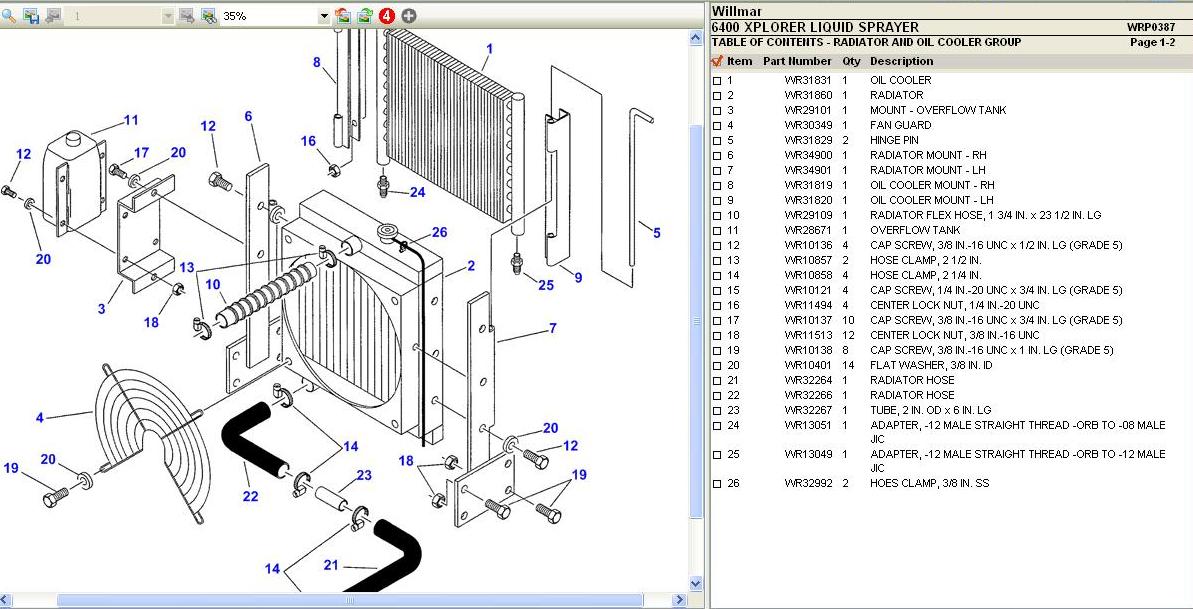Click the Item column header

[x=740, y=61]
